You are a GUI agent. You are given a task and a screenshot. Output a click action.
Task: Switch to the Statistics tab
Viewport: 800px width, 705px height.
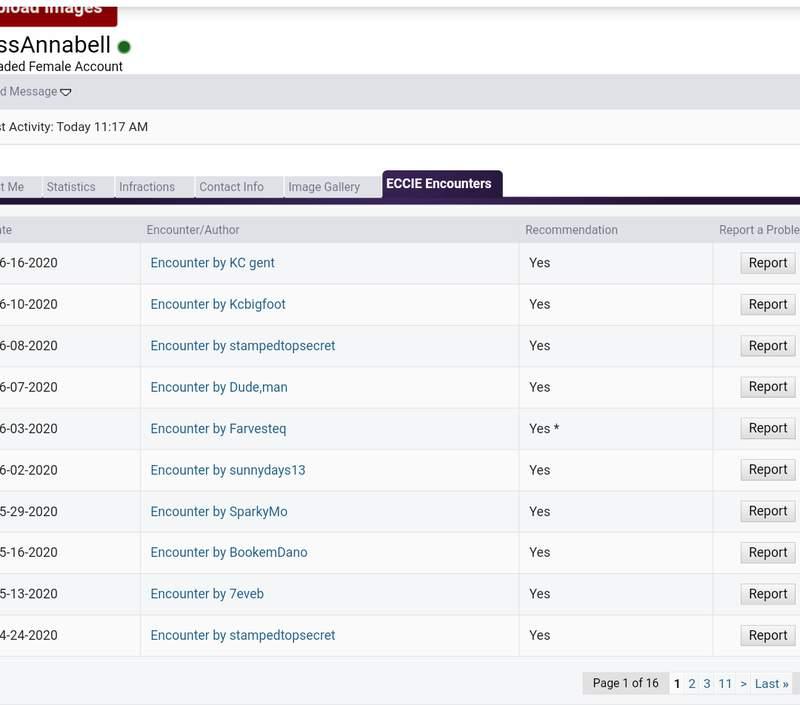click(x=71, y=187)
